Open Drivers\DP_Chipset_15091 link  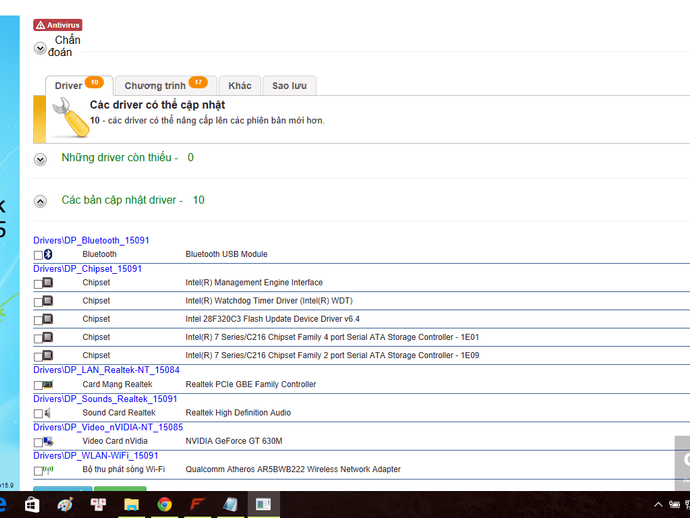point(88,268)
